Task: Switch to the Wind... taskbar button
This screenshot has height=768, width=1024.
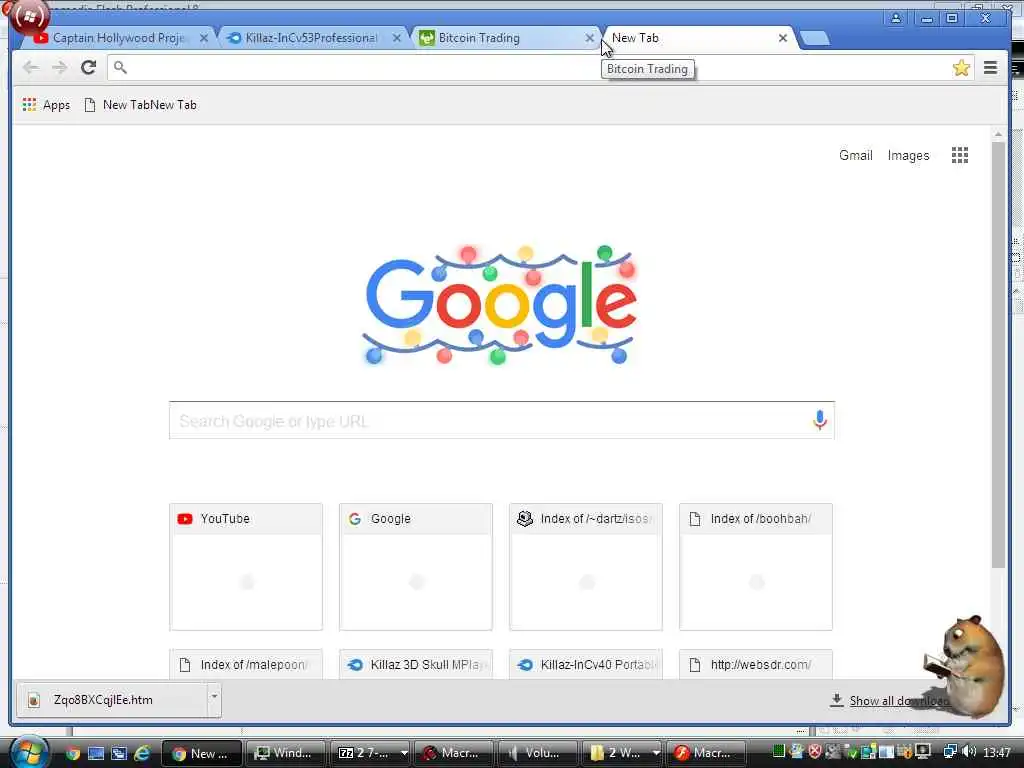Action: click(x=286, y=753)
